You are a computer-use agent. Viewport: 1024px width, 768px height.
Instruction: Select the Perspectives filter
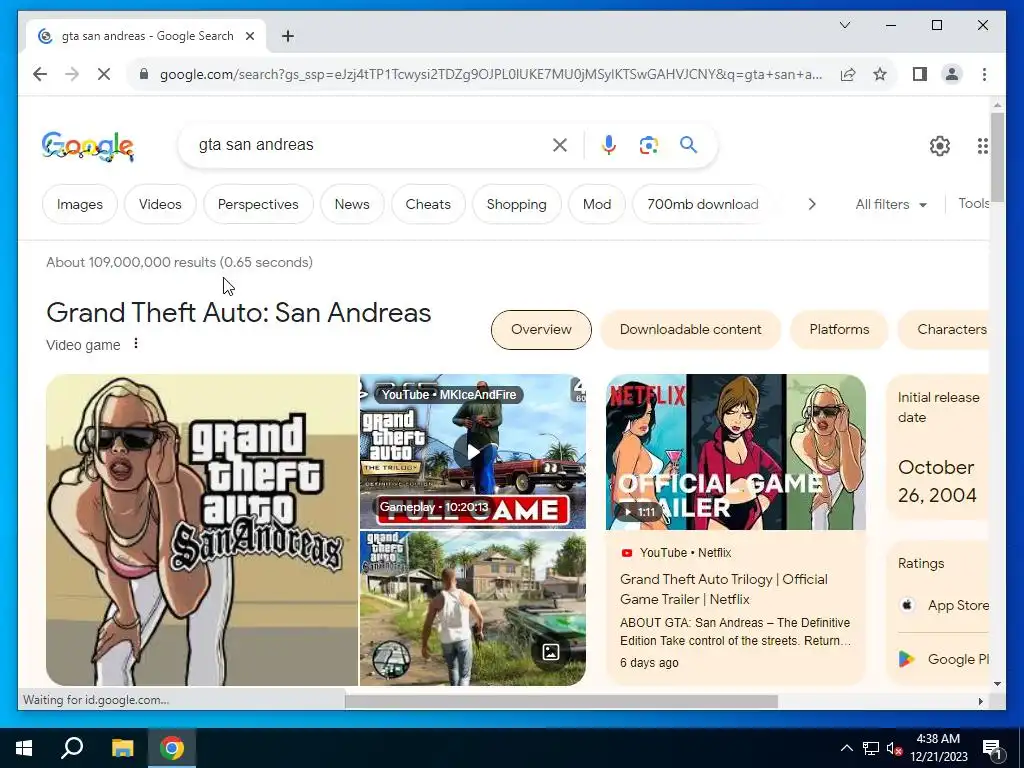pos(258,204)
